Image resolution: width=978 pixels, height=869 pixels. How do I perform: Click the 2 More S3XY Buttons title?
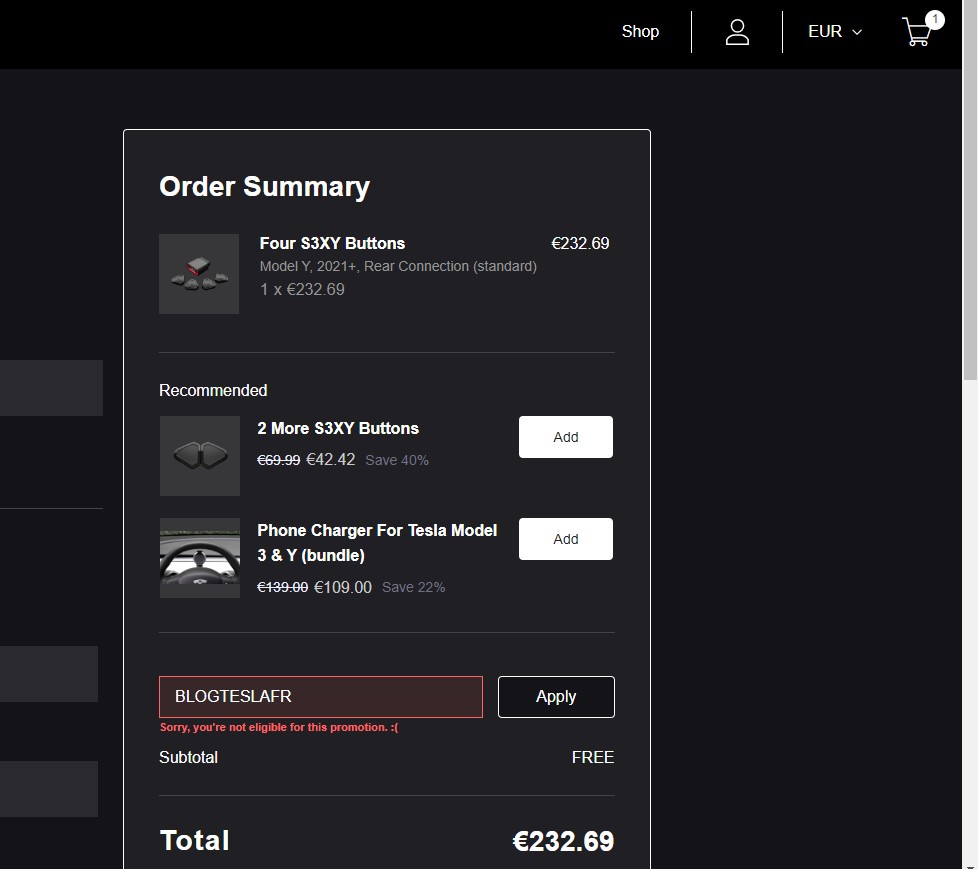[x=338, y=428]
